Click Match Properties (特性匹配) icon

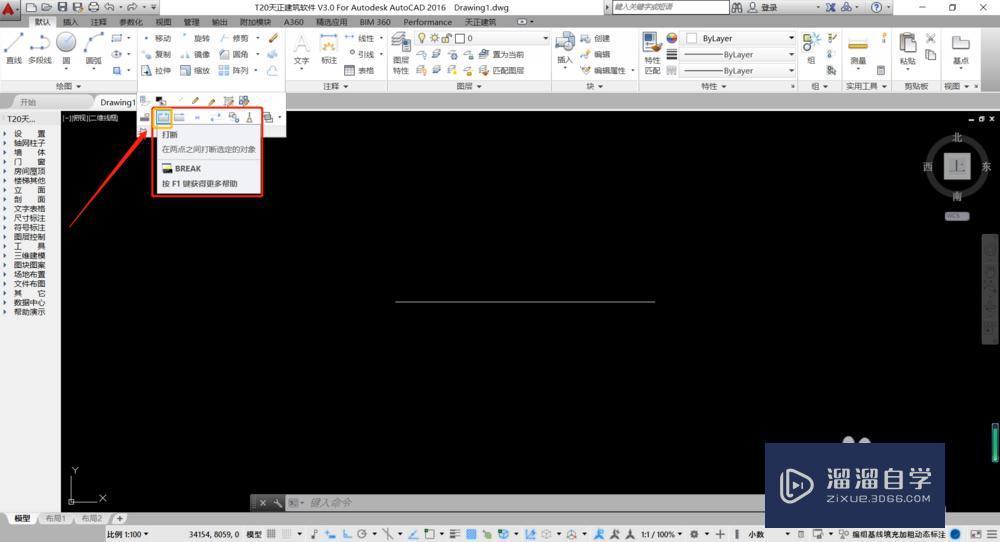652,54
